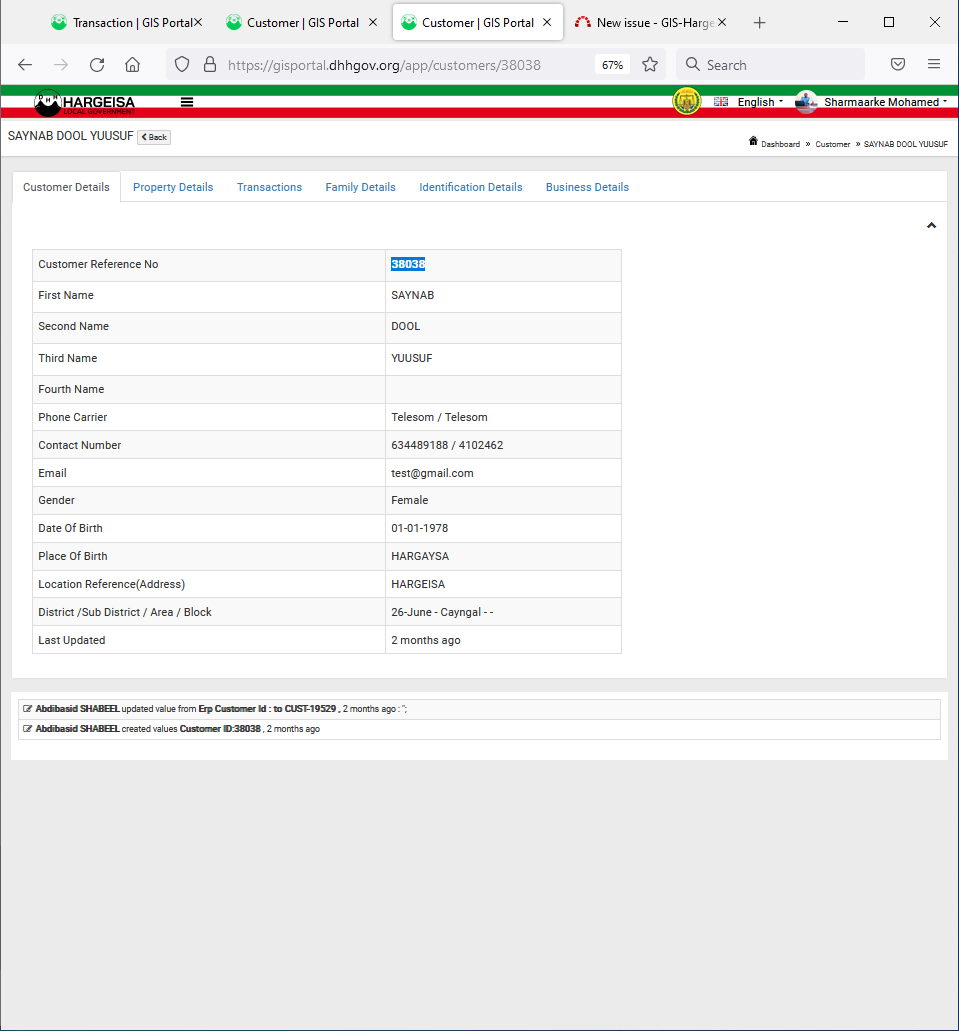Screen dimensions: 959x1031
Task: Click the highlighted 38038 reference number
Action: coord(408,264)
